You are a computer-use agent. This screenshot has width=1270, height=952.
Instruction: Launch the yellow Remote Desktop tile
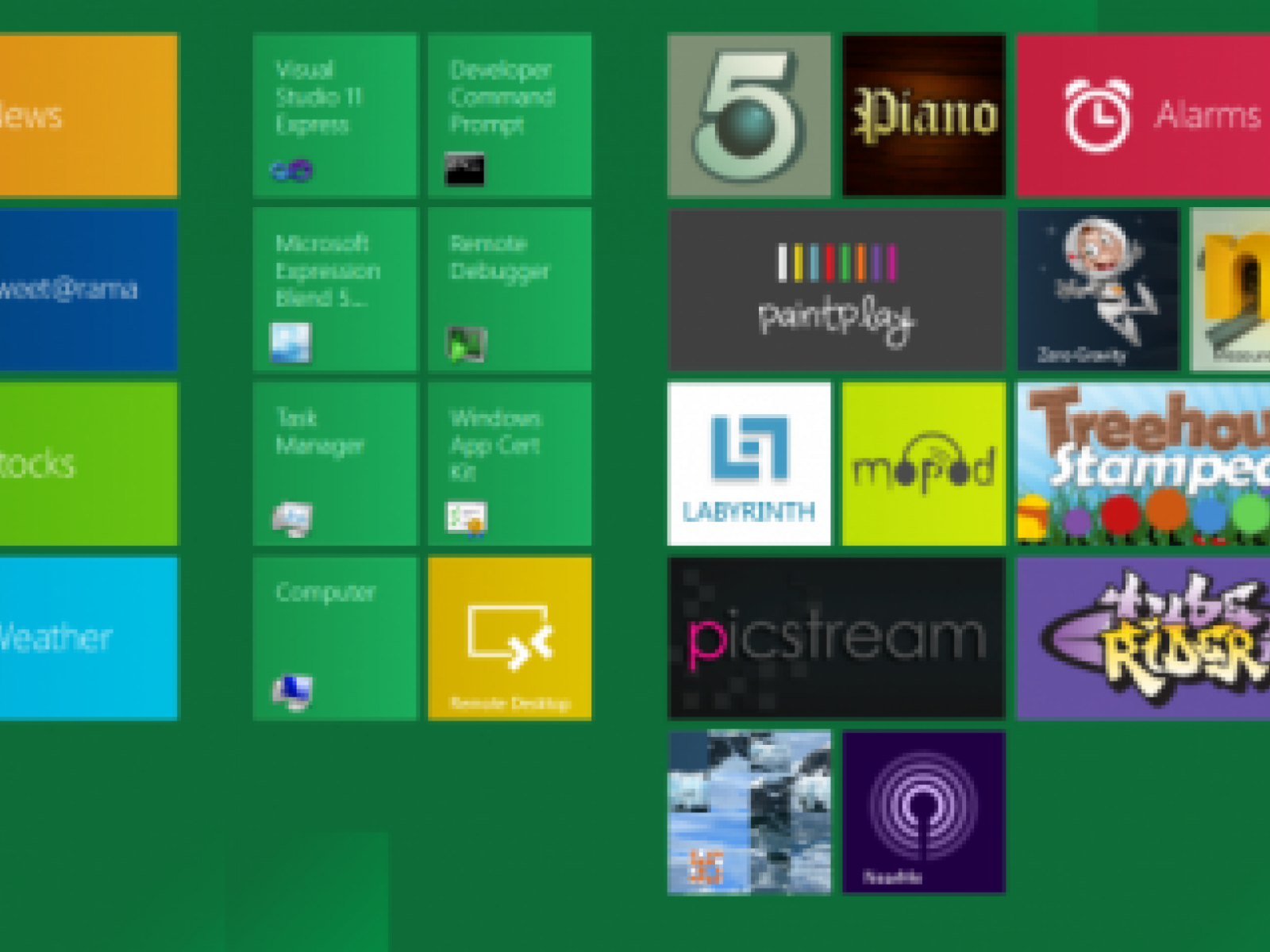pyautogui.click(x=510, y=639)
